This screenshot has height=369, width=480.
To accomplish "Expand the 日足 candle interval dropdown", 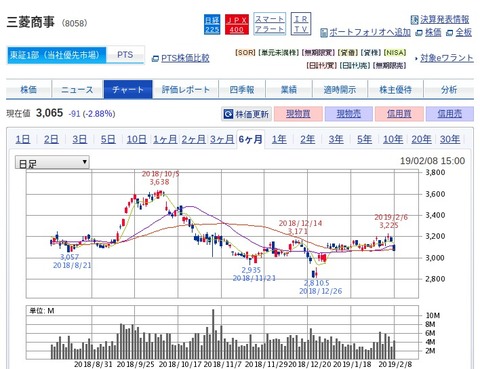I will 52,162.
